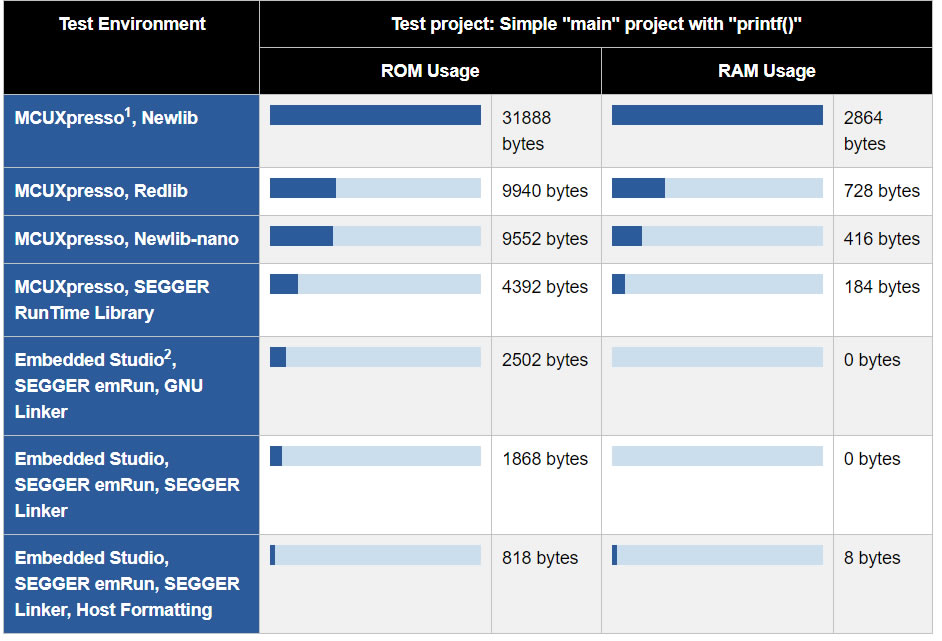942x641 pixels.
Task: Select the "MCUXpresso, Redlib" row label
Action: click(x=101, y=191)
